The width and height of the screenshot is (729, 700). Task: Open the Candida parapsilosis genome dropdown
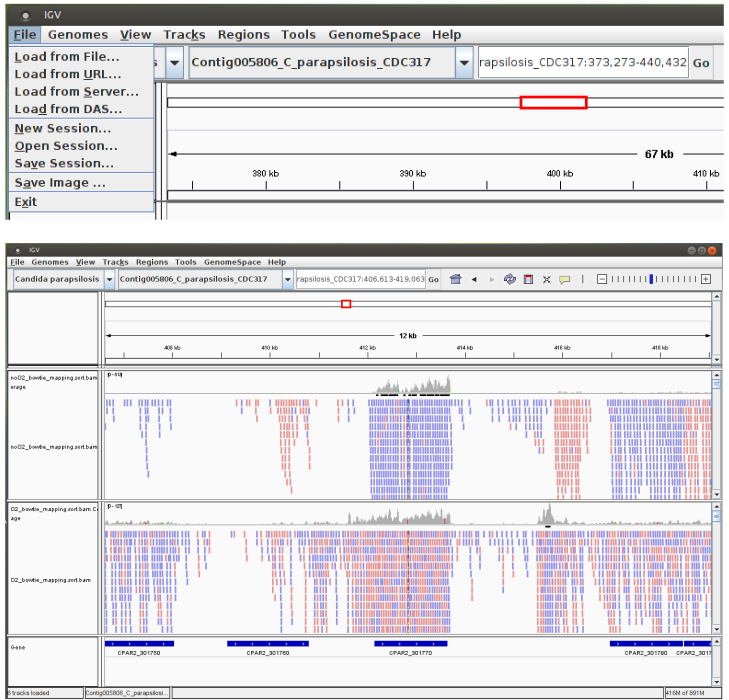pyautogui.click(x=107, y=279)
